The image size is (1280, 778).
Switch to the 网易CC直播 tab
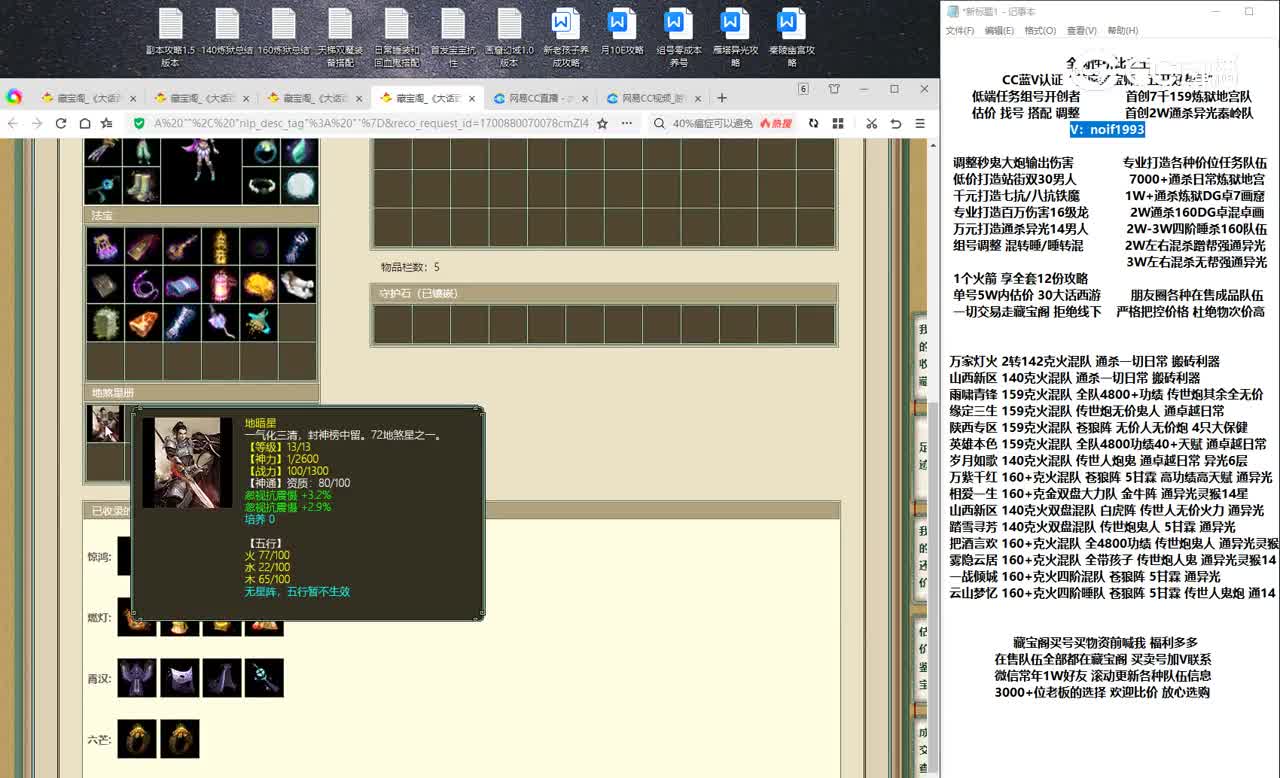point(542,98)
